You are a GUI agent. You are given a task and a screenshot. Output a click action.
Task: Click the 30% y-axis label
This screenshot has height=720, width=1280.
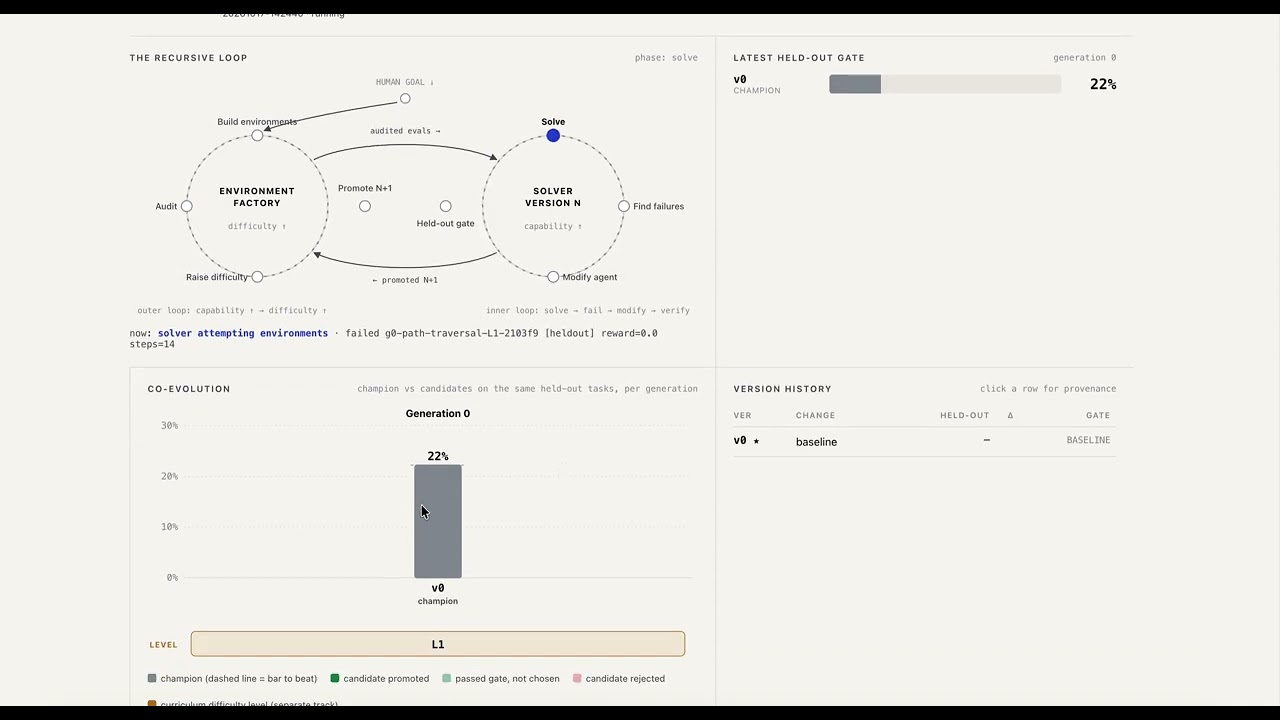pos(169,425)
